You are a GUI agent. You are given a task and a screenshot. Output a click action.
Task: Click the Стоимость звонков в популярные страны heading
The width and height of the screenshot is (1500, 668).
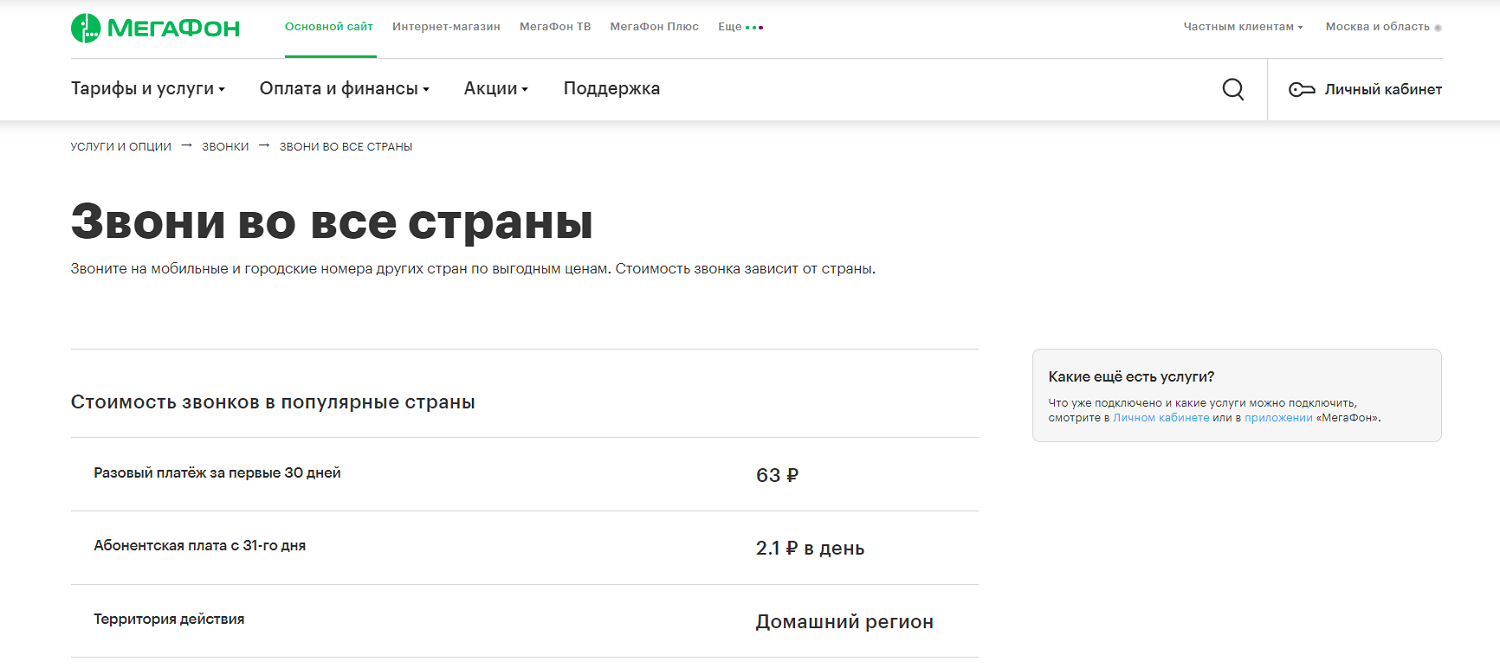tap(273, 402)
